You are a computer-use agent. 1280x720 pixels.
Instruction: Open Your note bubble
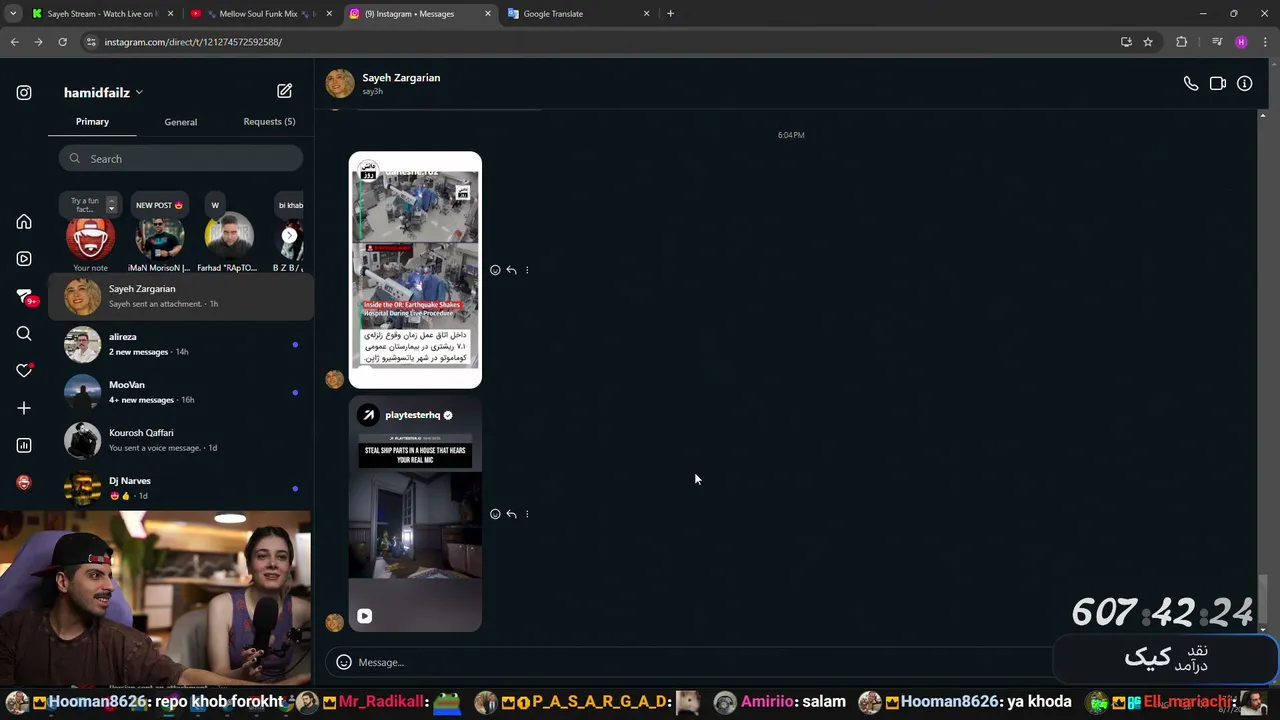point(90,233)
